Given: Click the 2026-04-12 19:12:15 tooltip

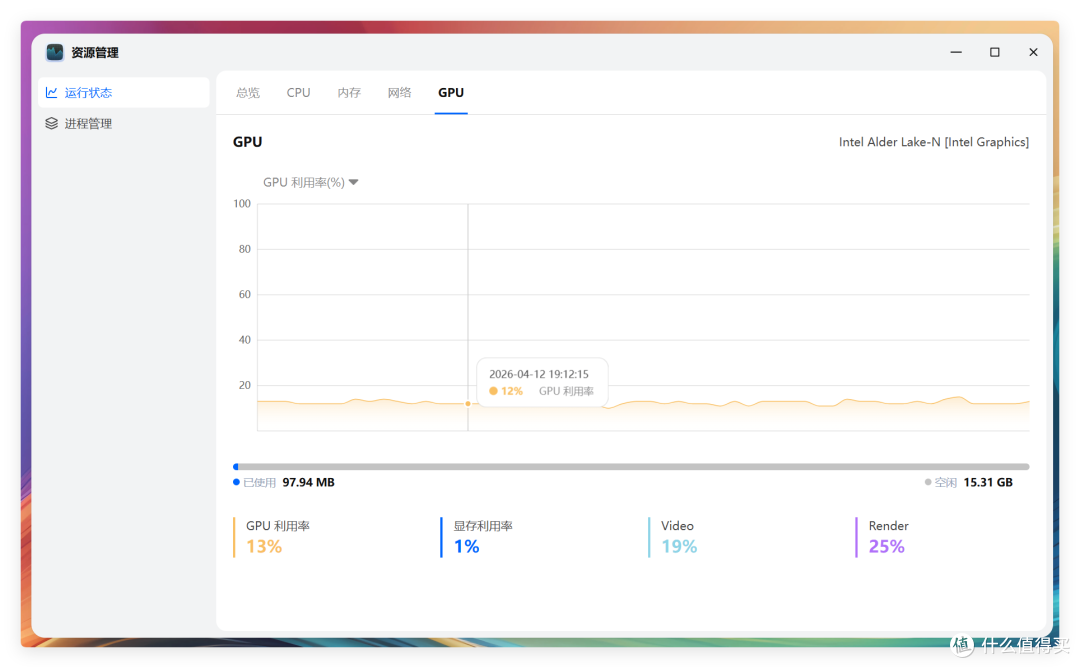Looking at the screenshot, I should [x=542, y=382].
